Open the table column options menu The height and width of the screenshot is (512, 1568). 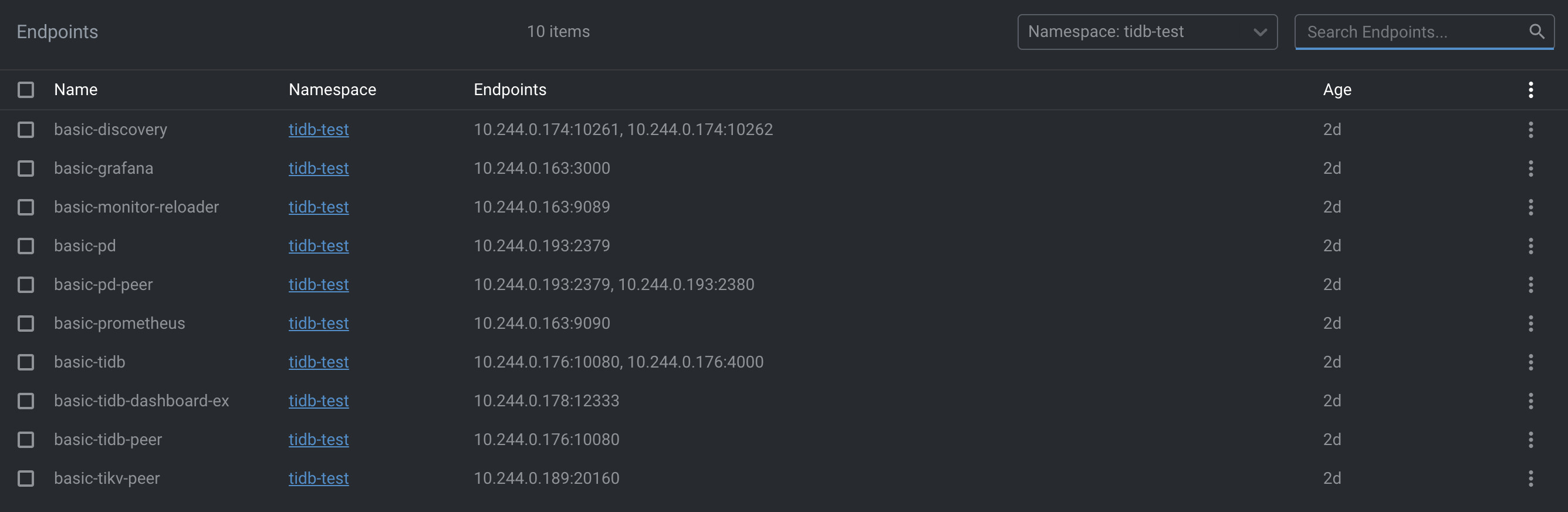(x=1530, y=90)
